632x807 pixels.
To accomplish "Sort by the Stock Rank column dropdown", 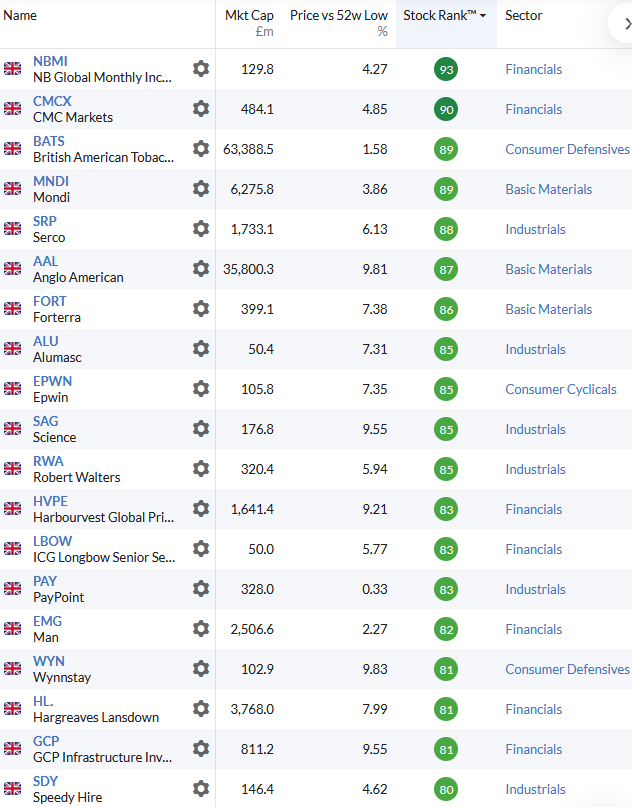I will pyautogui.click(x=445, y=15).
